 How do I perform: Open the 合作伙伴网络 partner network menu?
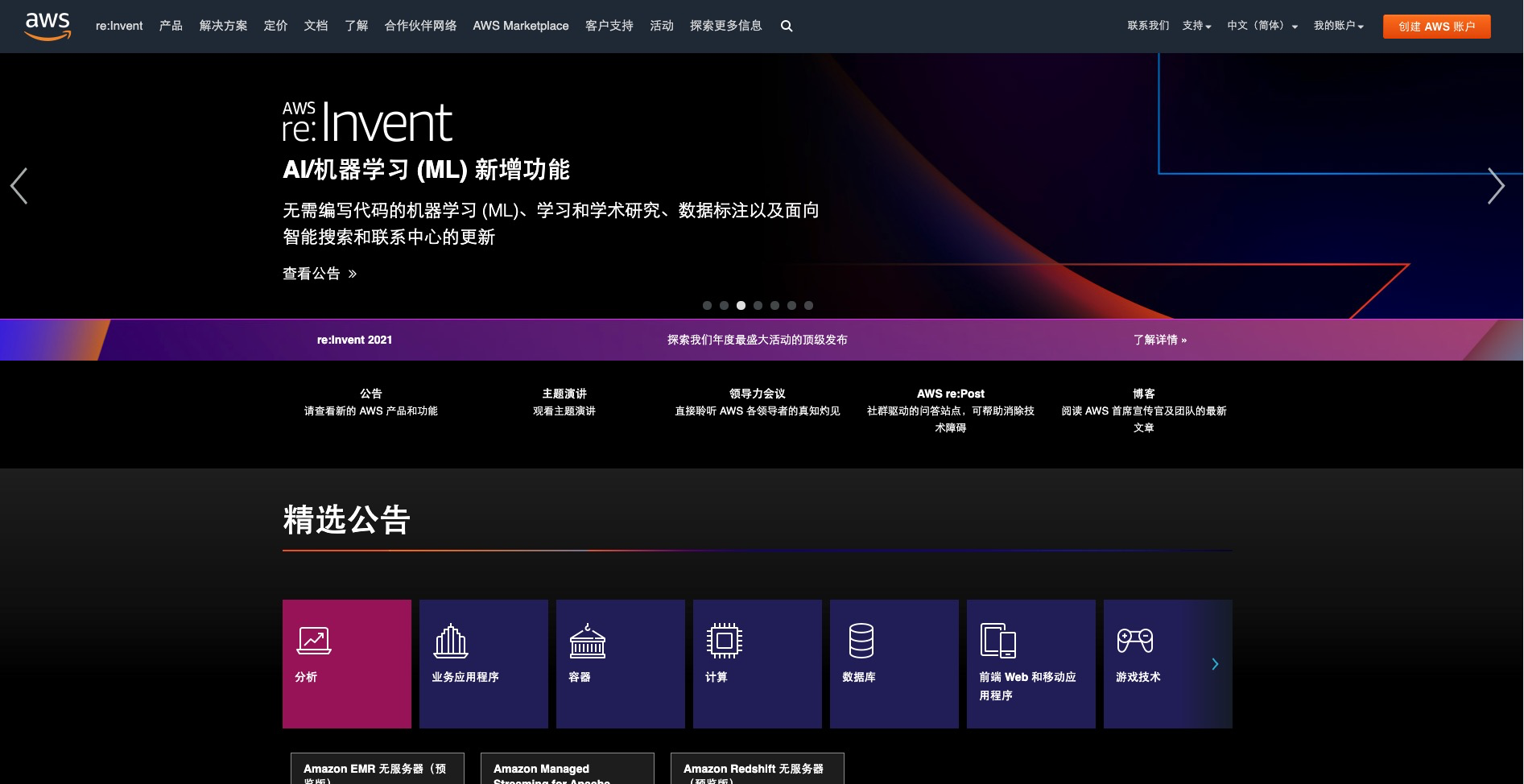point(420,26)
